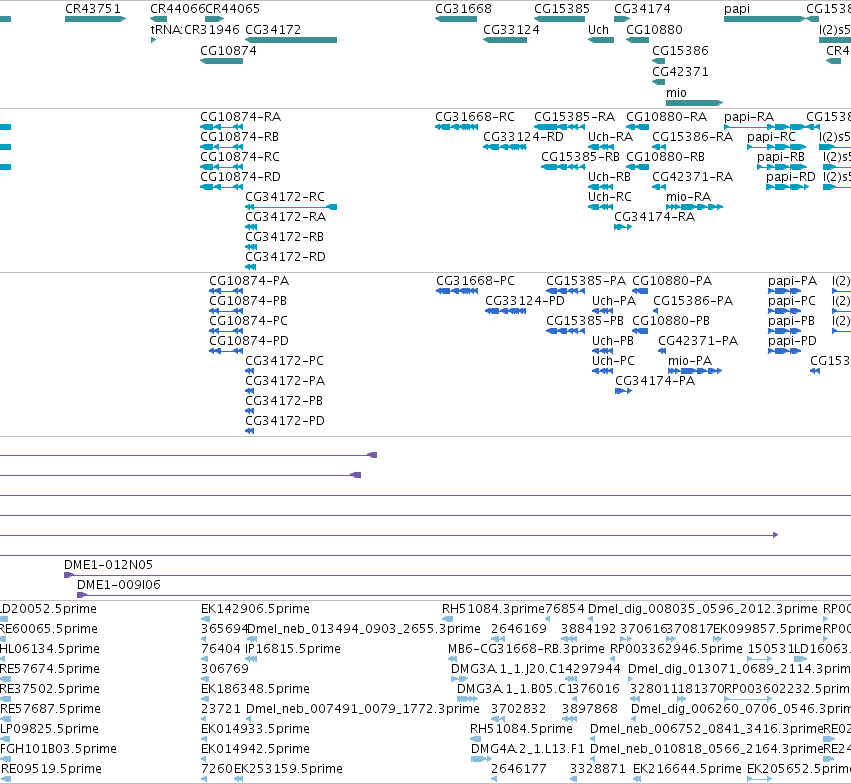Select the DME1-012N05 BAC clone
The width and height of the screenshot is (851, 784).
pos(458,575)
